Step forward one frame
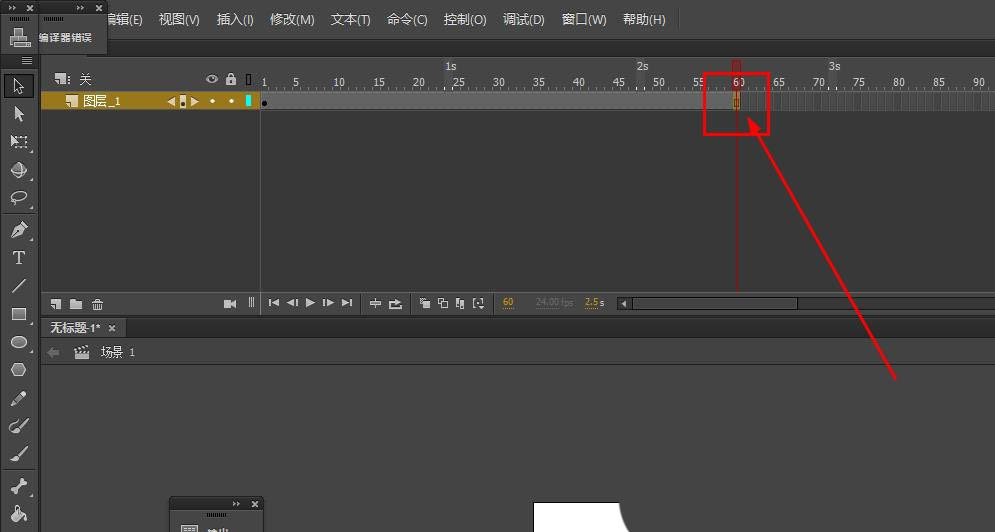The width and height of the screenshot is (995, 532). [x=328, y=303]
